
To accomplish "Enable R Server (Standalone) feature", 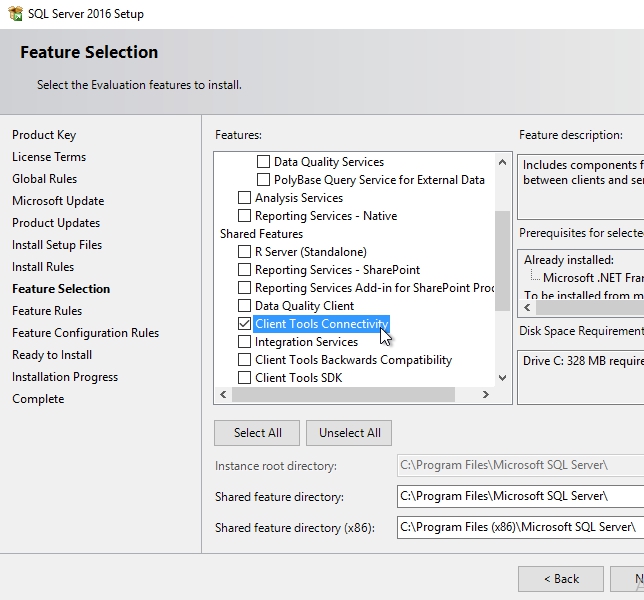I will pos(244,252).
